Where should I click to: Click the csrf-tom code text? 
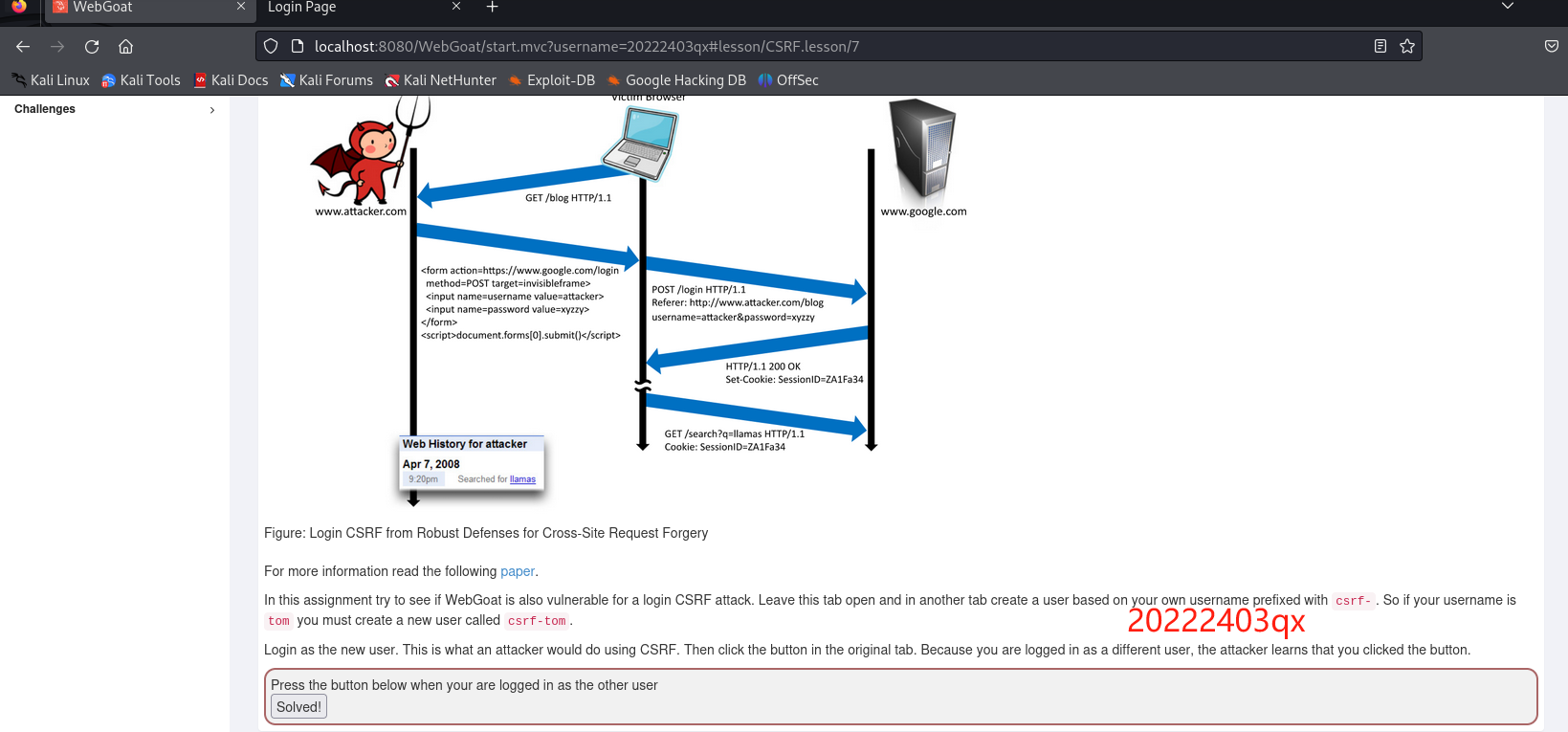(537, 621)
